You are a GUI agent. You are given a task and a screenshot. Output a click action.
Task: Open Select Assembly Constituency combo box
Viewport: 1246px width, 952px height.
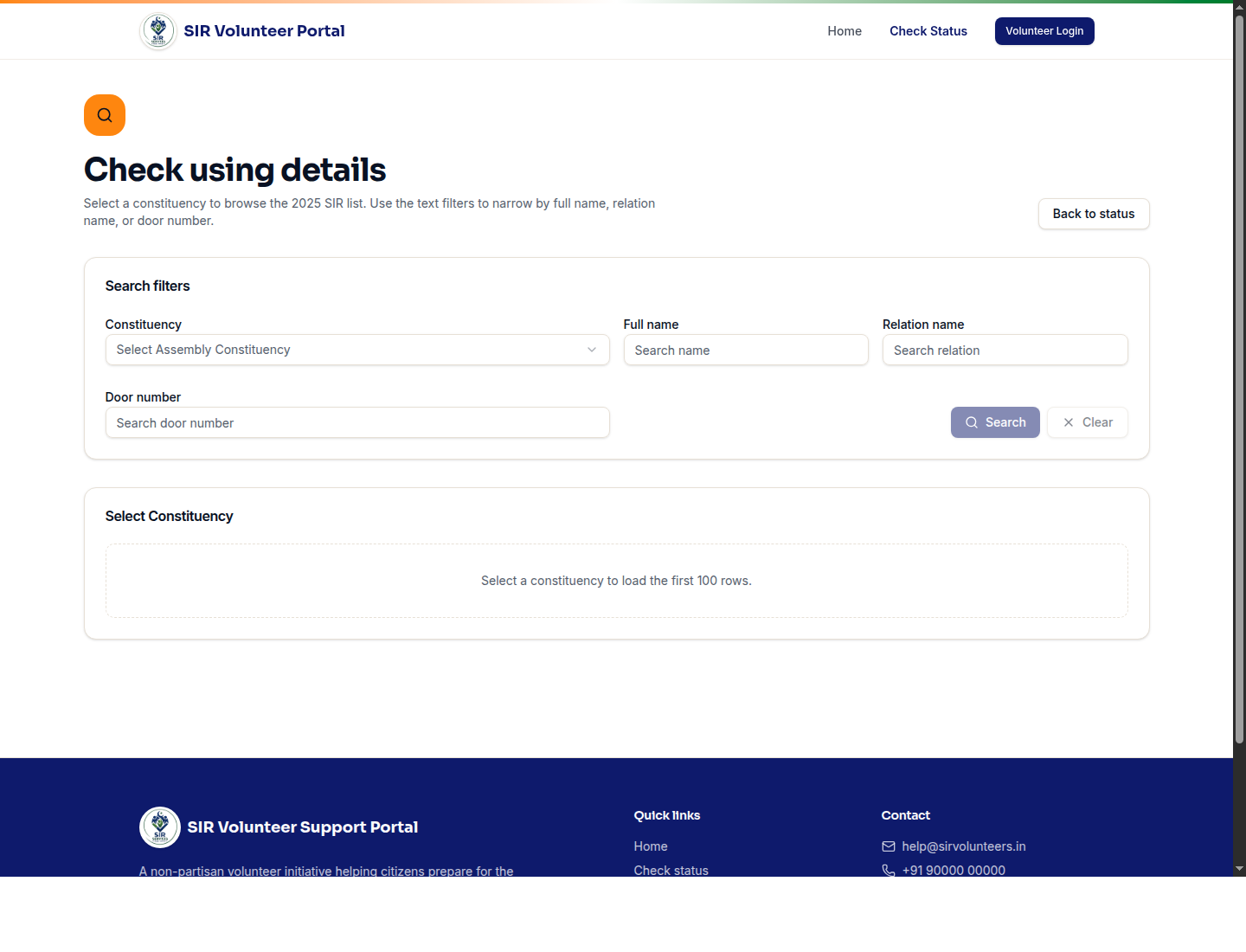pos(357,350)
